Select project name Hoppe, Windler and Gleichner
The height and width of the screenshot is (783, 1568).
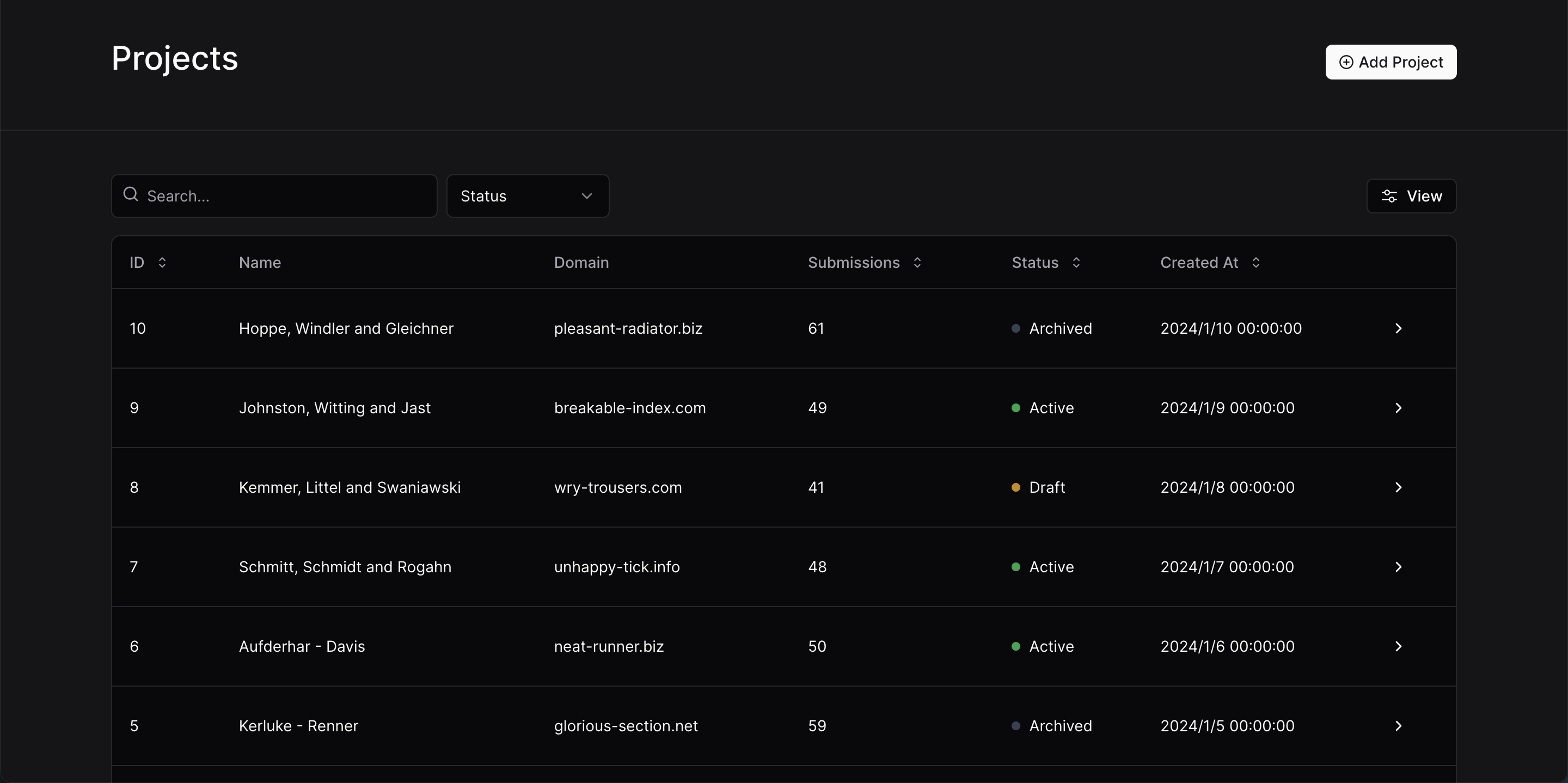pos(346,329)
